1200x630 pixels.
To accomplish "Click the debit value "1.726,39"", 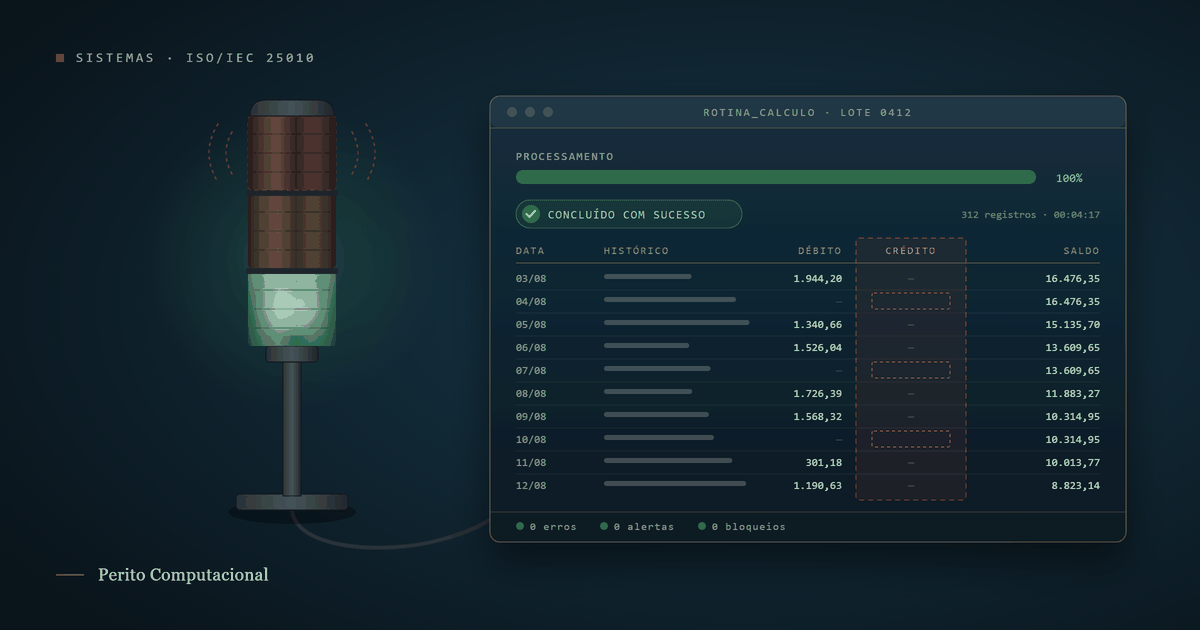I will click(x=818, y=394).
